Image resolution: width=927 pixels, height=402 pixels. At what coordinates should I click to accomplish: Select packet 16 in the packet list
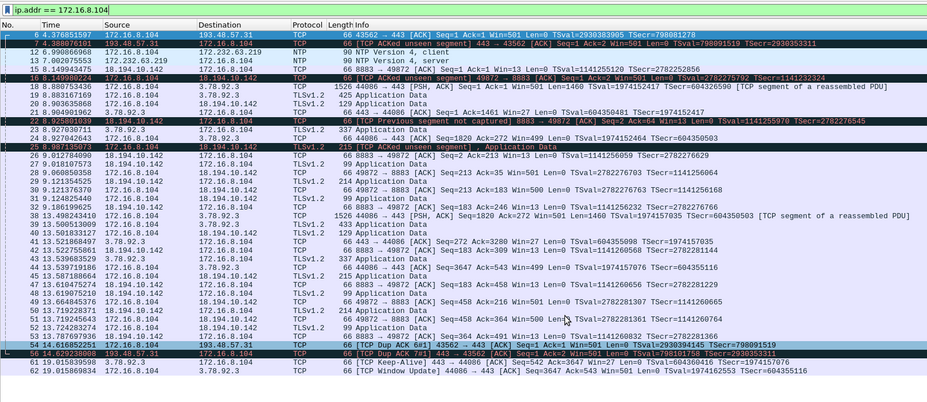400,76
